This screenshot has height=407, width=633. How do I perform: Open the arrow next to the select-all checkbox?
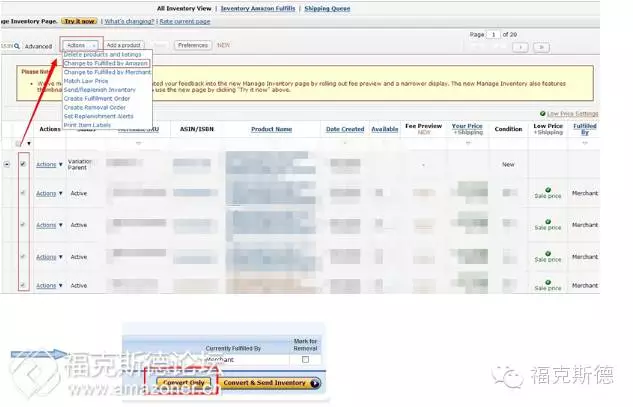29,144
